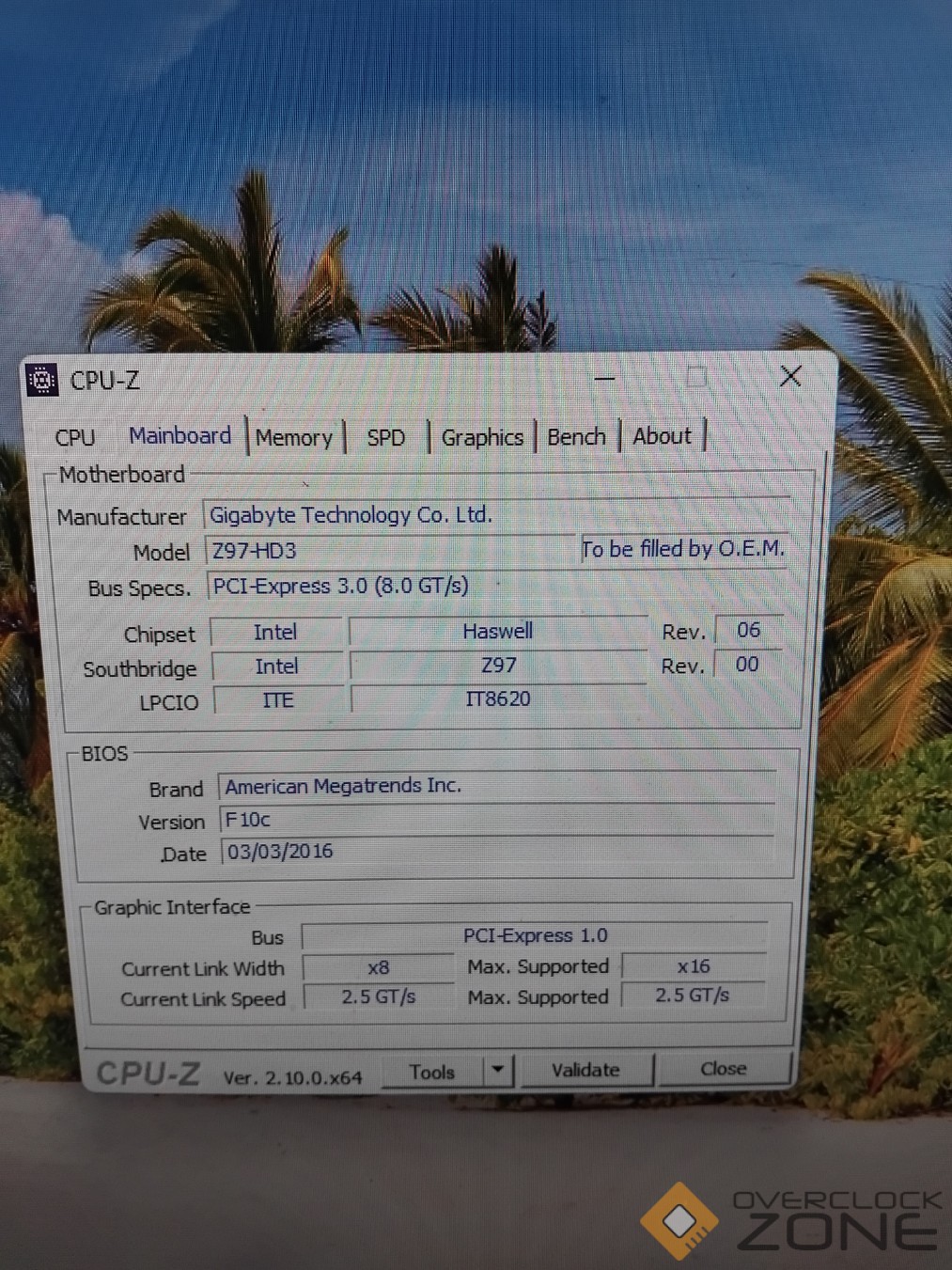Expand the Tools dropdown arrow

(x=498, y=1070)
